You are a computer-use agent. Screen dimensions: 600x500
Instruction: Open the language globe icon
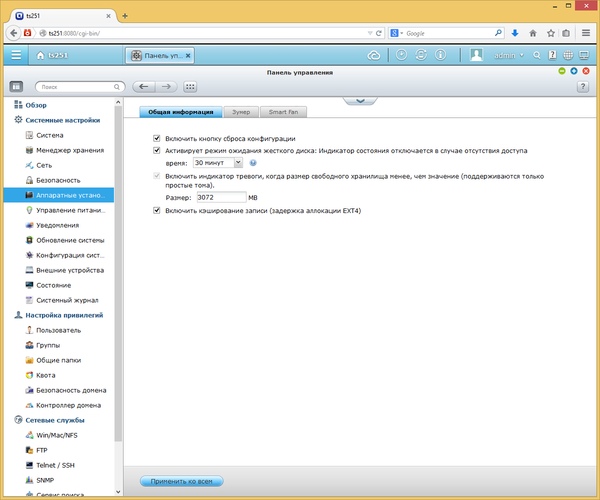568,55
